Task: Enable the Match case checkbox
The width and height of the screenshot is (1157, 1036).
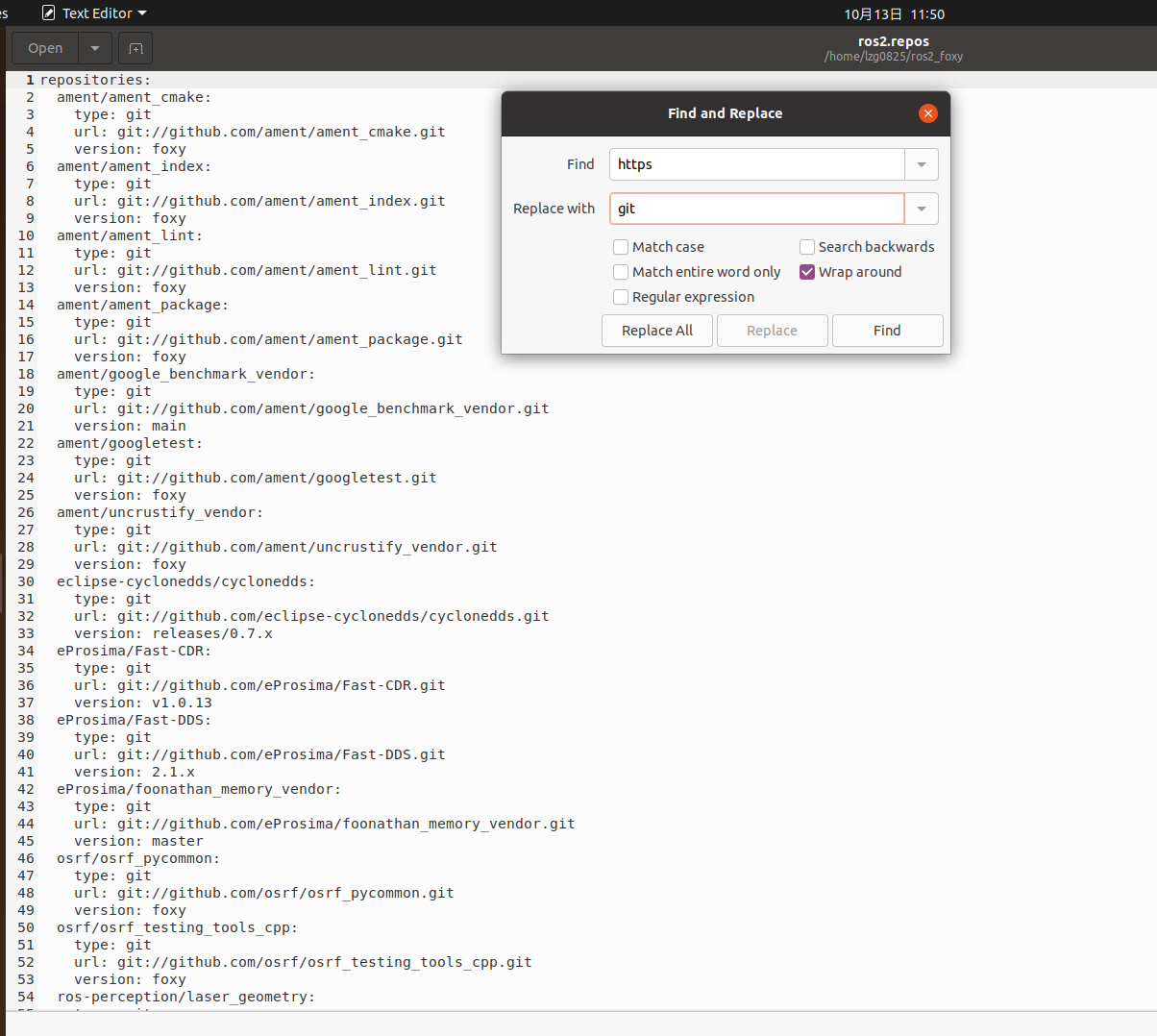Action: (621, 247)
